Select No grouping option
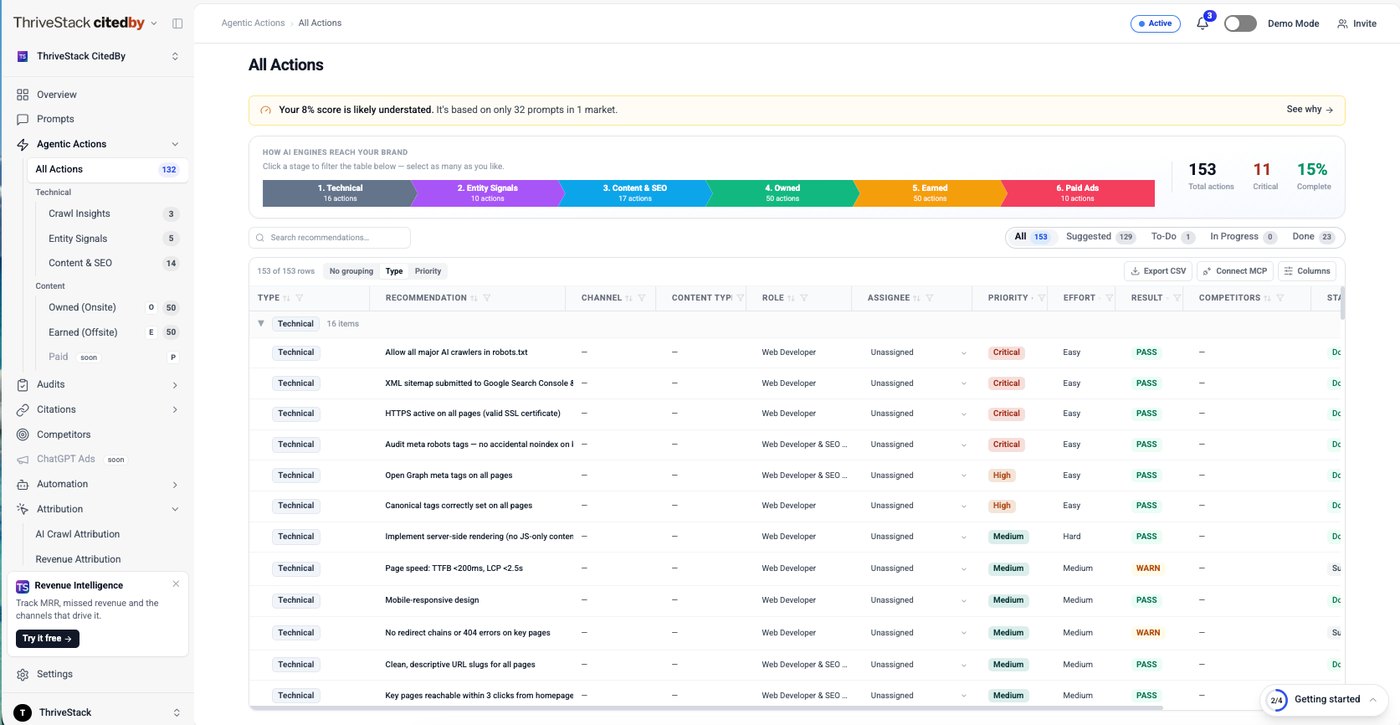Screen dimensions: 1400x725 351,271
